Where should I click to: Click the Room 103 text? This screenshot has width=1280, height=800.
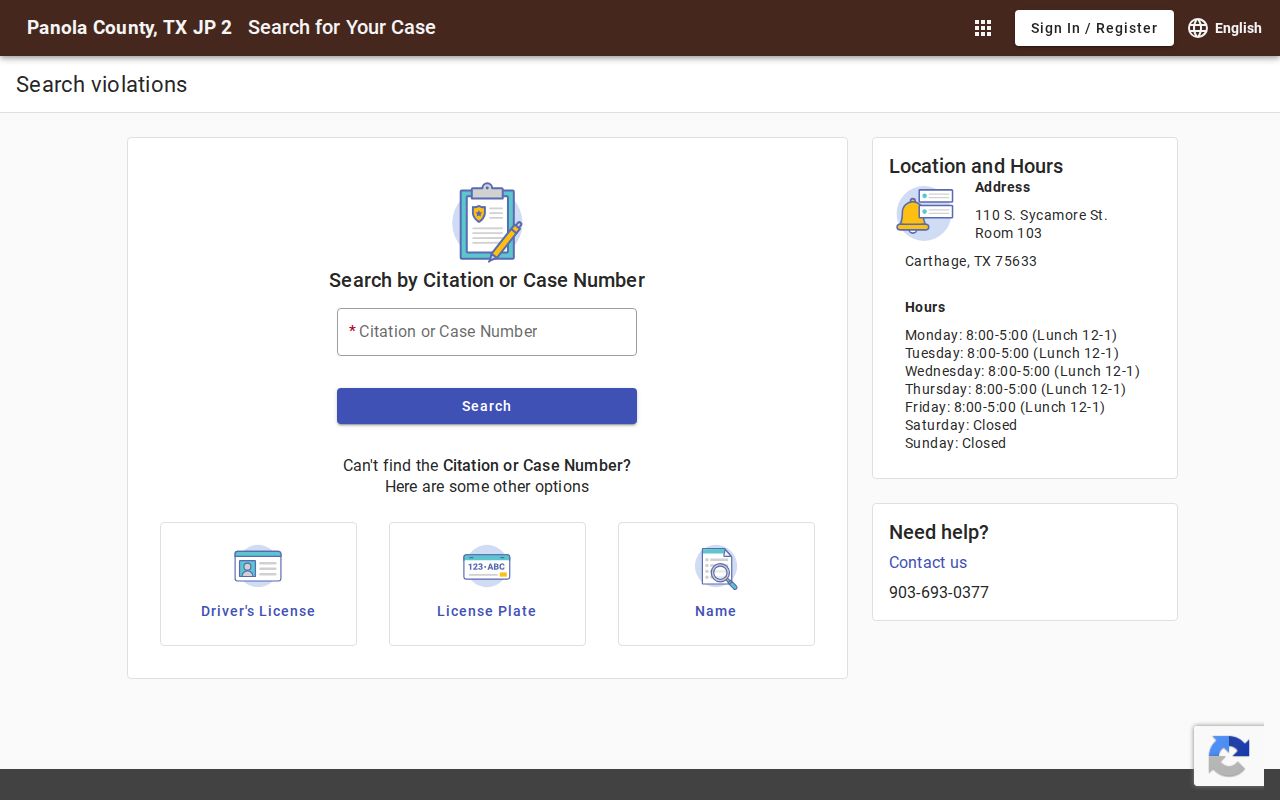point(1008,233)
